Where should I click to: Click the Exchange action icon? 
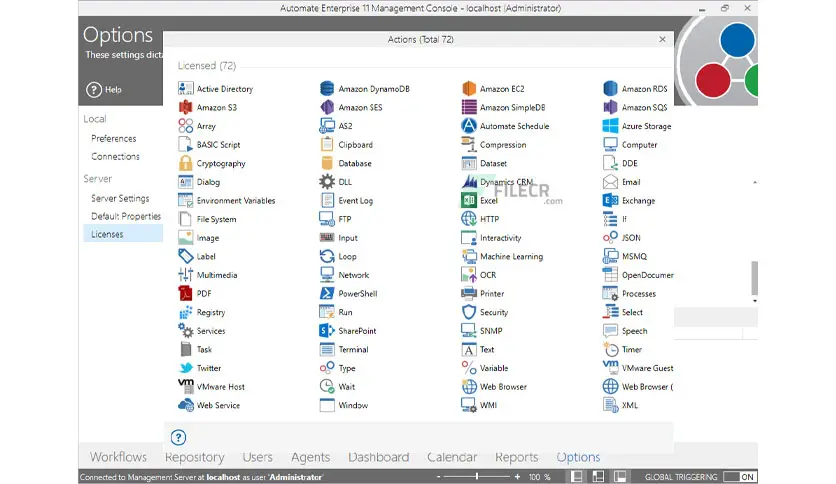(x=610, y=200)
